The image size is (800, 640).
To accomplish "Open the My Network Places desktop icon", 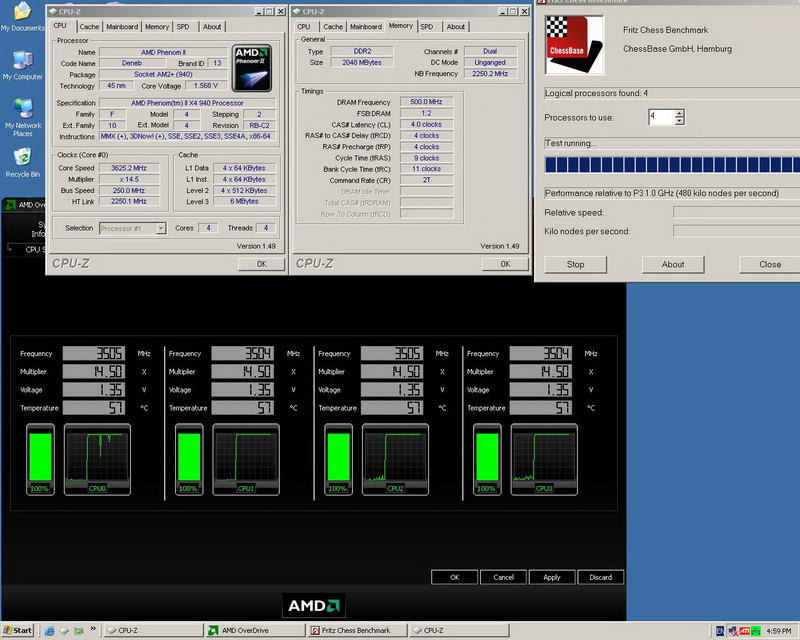I will point(22,117).
